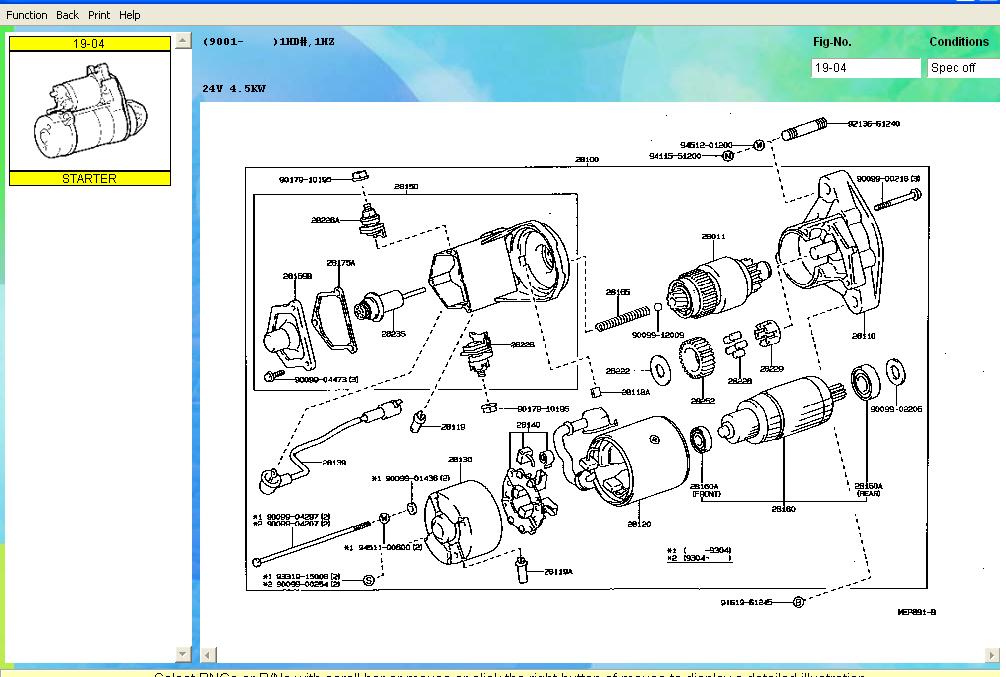The image size is (1006, 677).
Task: Select the plunger part 28235
Action: (x=382, y=305)
